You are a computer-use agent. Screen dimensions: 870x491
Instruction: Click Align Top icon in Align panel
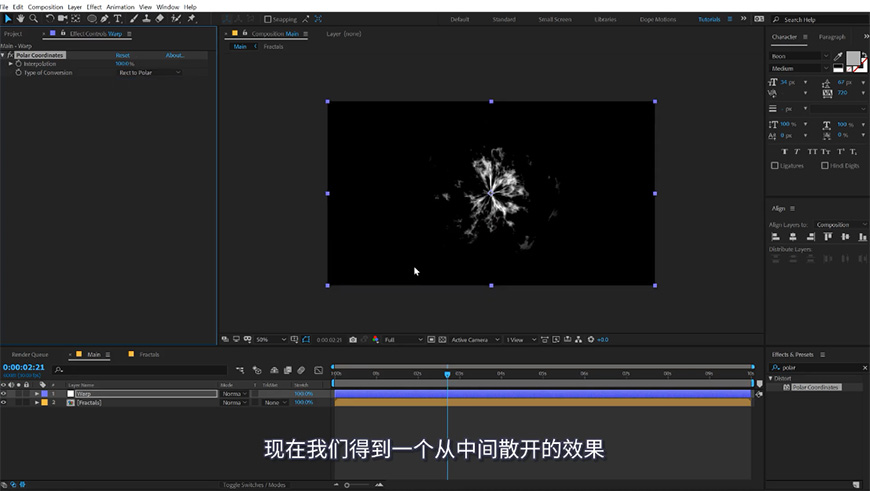coord(828,237)
